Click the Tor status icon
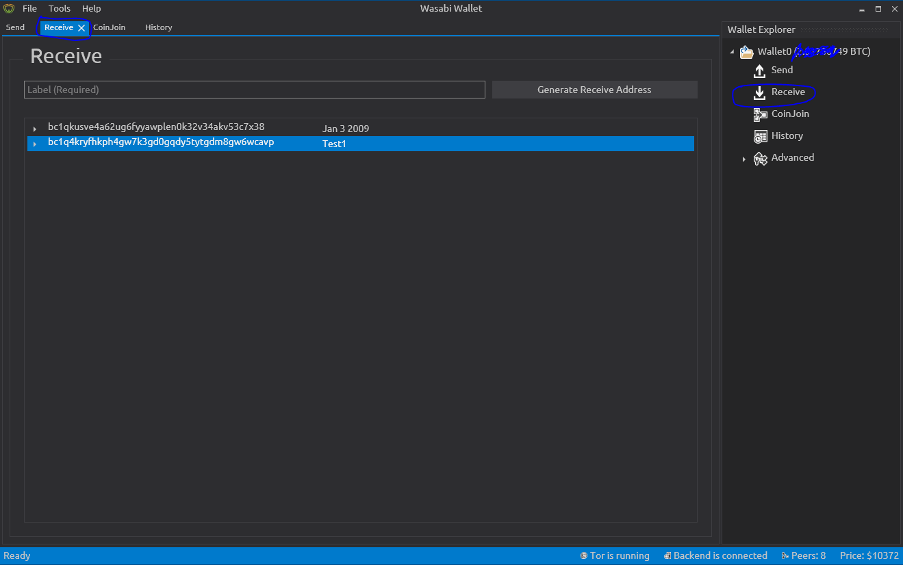This screenshot has width=904, height=566. tap(583, 556)
